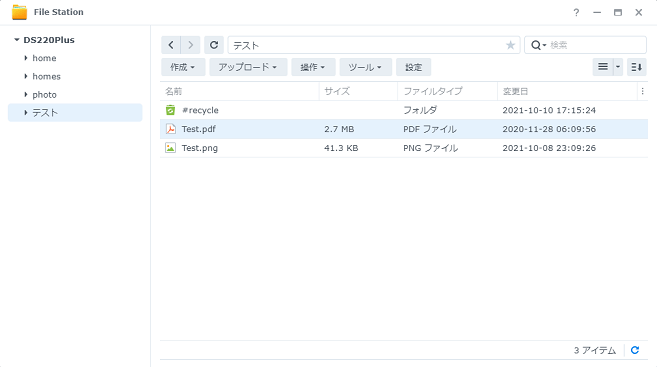This screenshot has height=367, width=657.
Task: Go forward with the right arrow button
Action: click(x=191, y=45)
